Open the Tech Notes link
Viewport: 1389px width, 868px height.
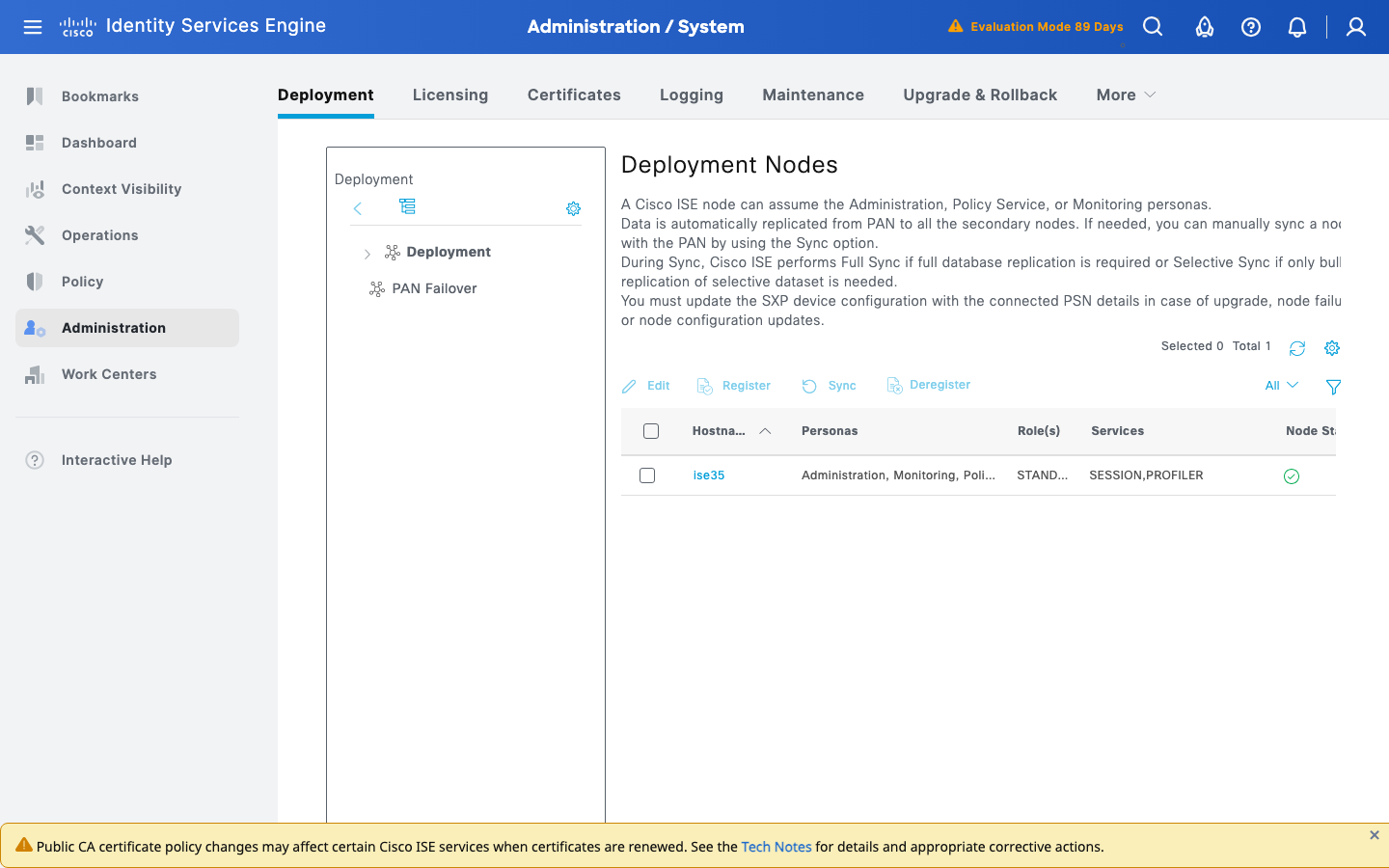pos(776,847)
